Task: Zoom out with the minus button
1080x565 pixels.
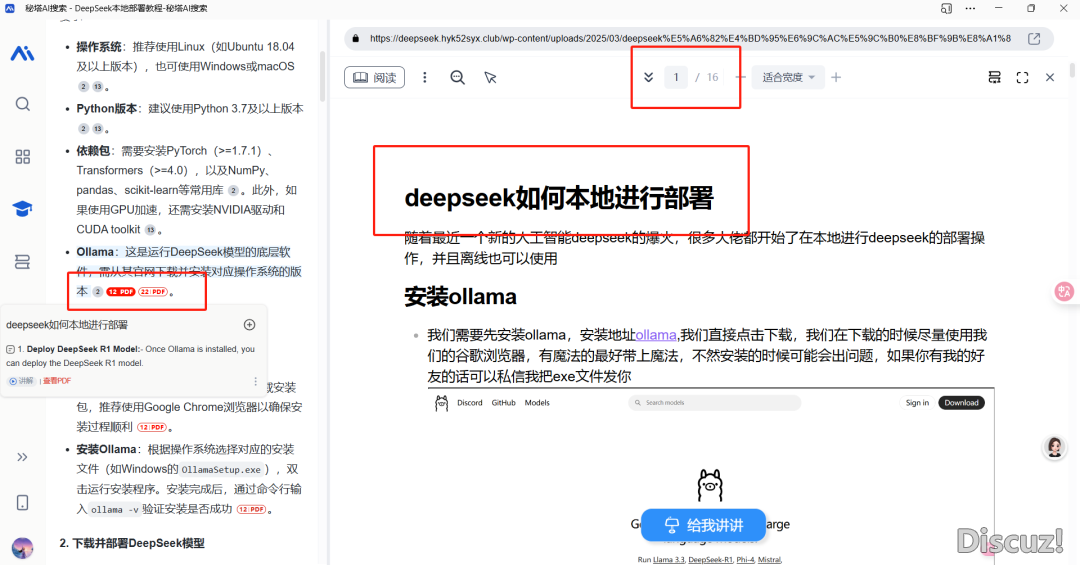Action: (740, 77)
